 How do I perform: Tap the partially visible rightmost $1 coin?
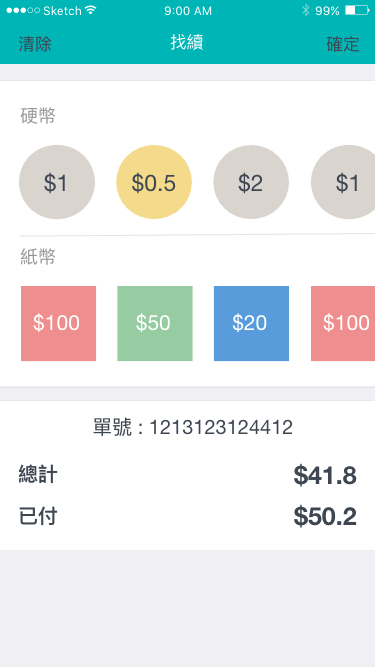coord(343,182)
